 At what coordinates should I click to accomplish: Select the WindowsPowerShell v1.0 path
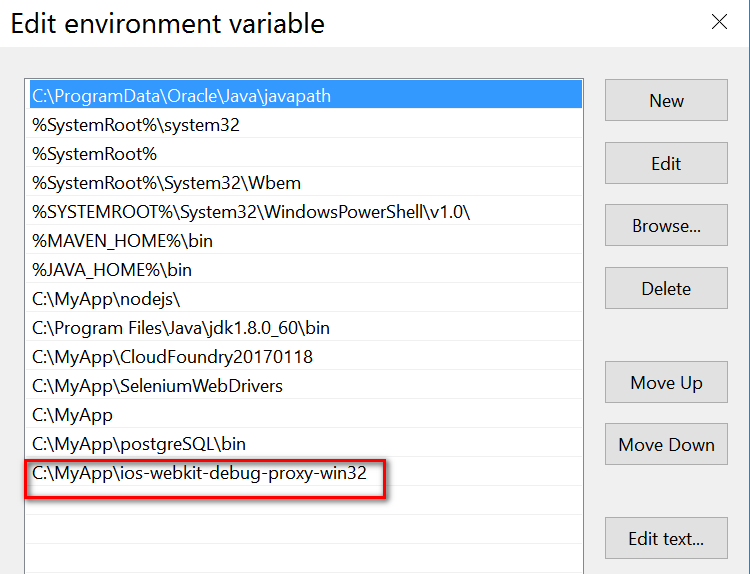point(306,211)
